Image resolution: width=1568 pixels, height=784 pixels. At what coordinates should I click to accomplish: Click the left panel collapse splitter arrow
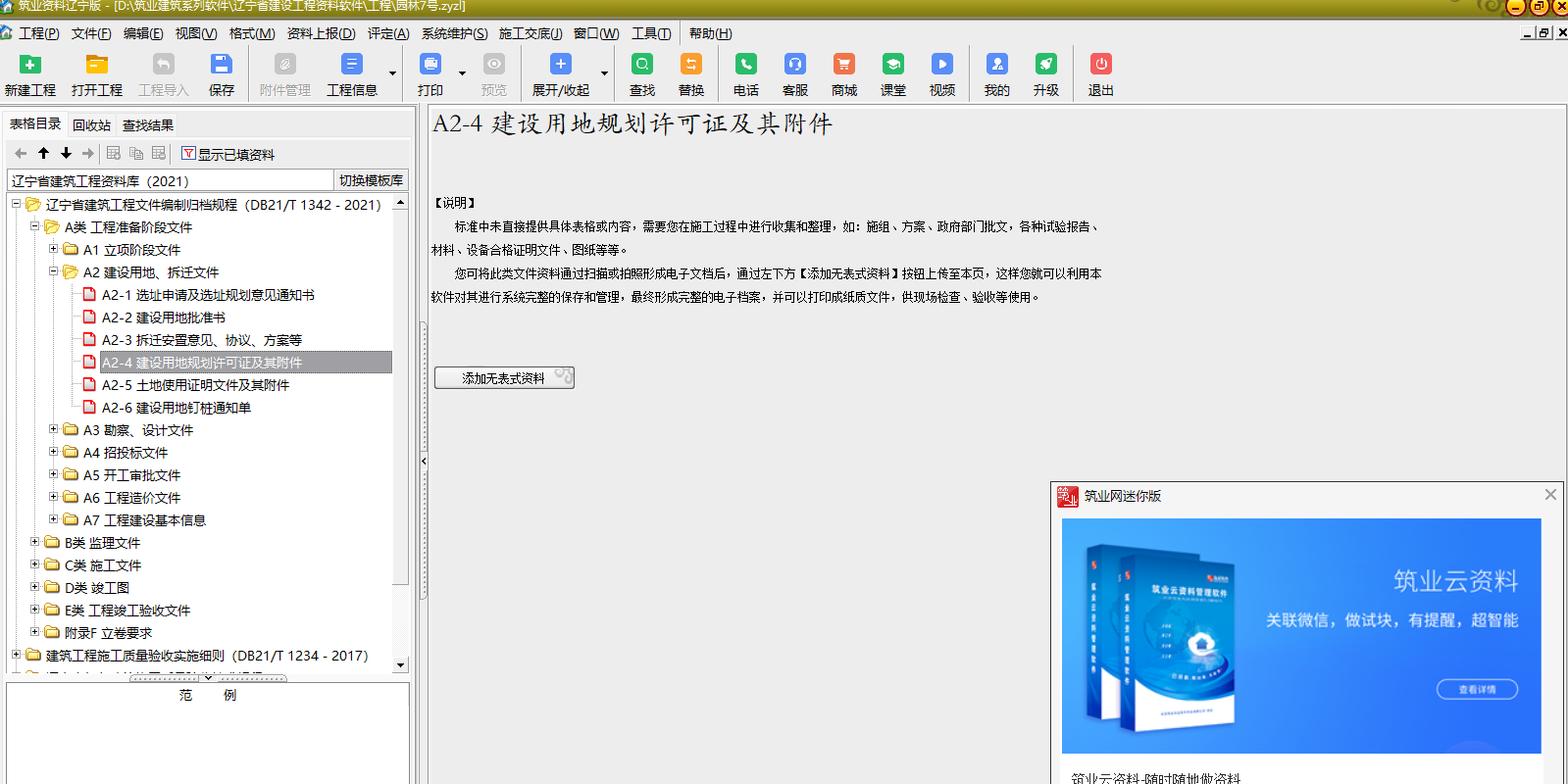pyautogui.click(x=424, y=461)
